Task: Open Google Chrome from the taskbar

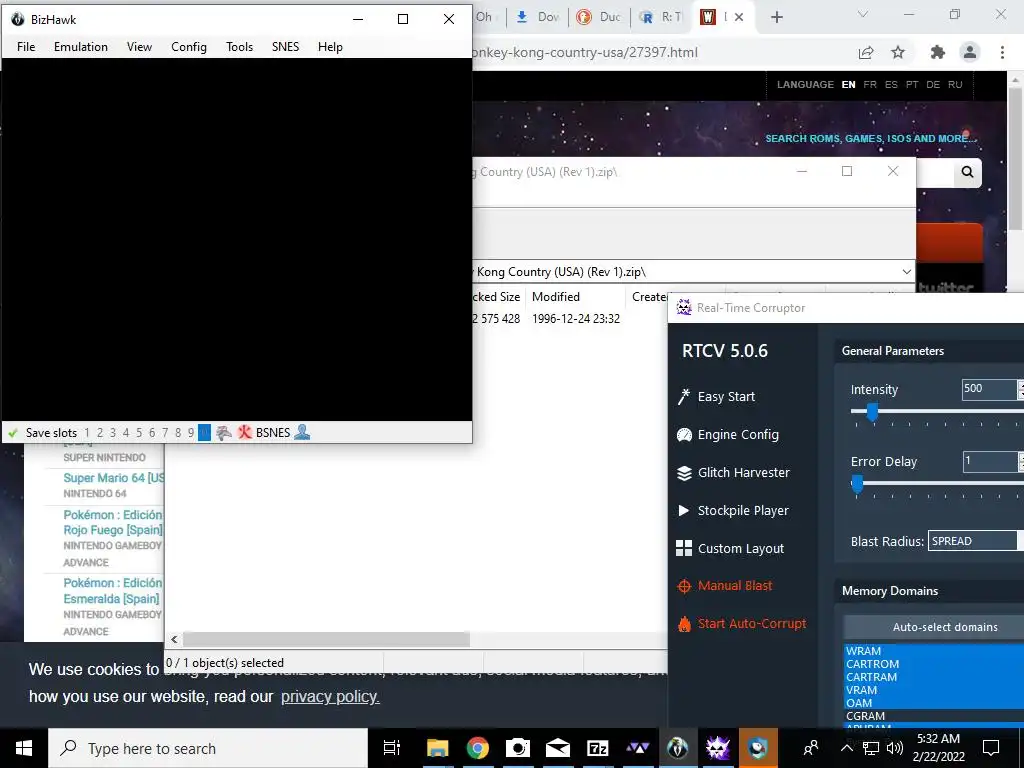Action: (x=477, y=748)
